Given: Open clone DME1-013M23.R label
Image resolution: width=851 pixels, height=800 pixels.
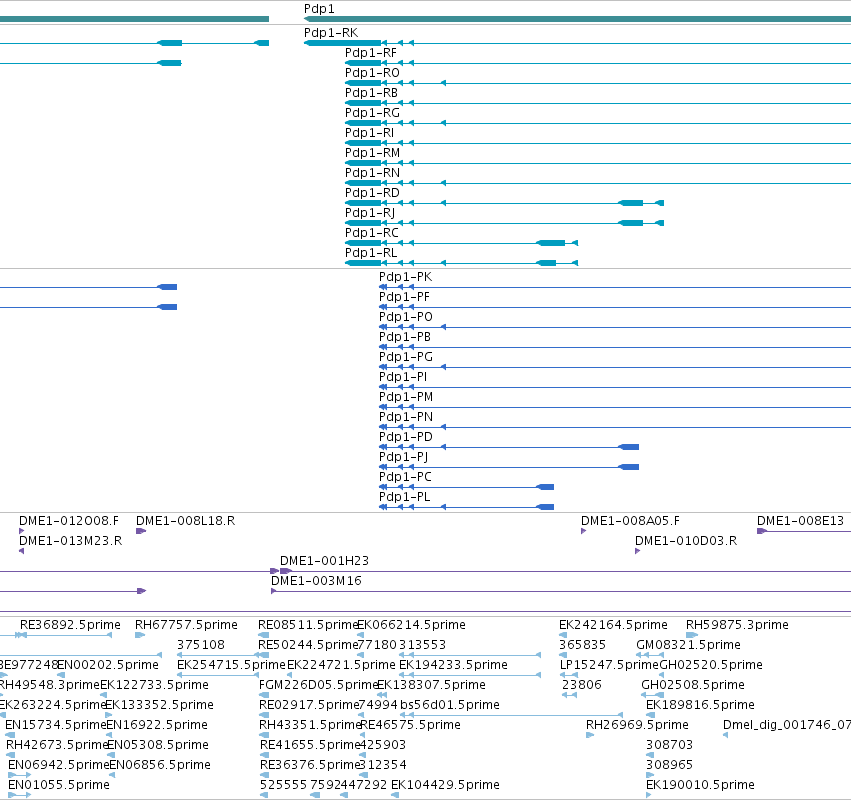Looking at the screenshot, I should coord(71,541).
